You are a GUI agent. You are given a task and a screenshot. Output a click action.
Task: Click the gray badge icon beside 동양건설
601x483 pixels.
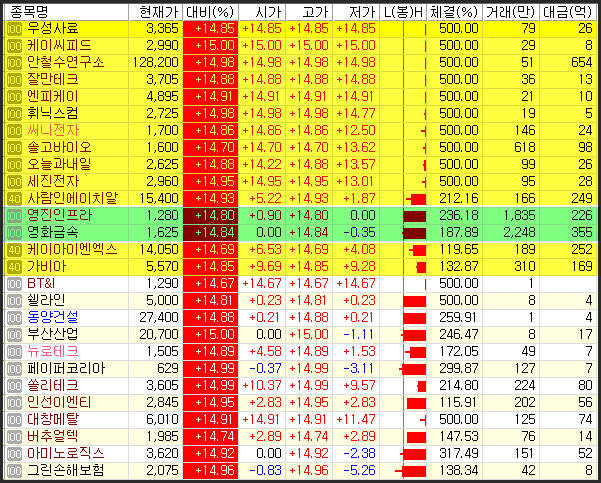pyautogui.click(x=15, y=318)
